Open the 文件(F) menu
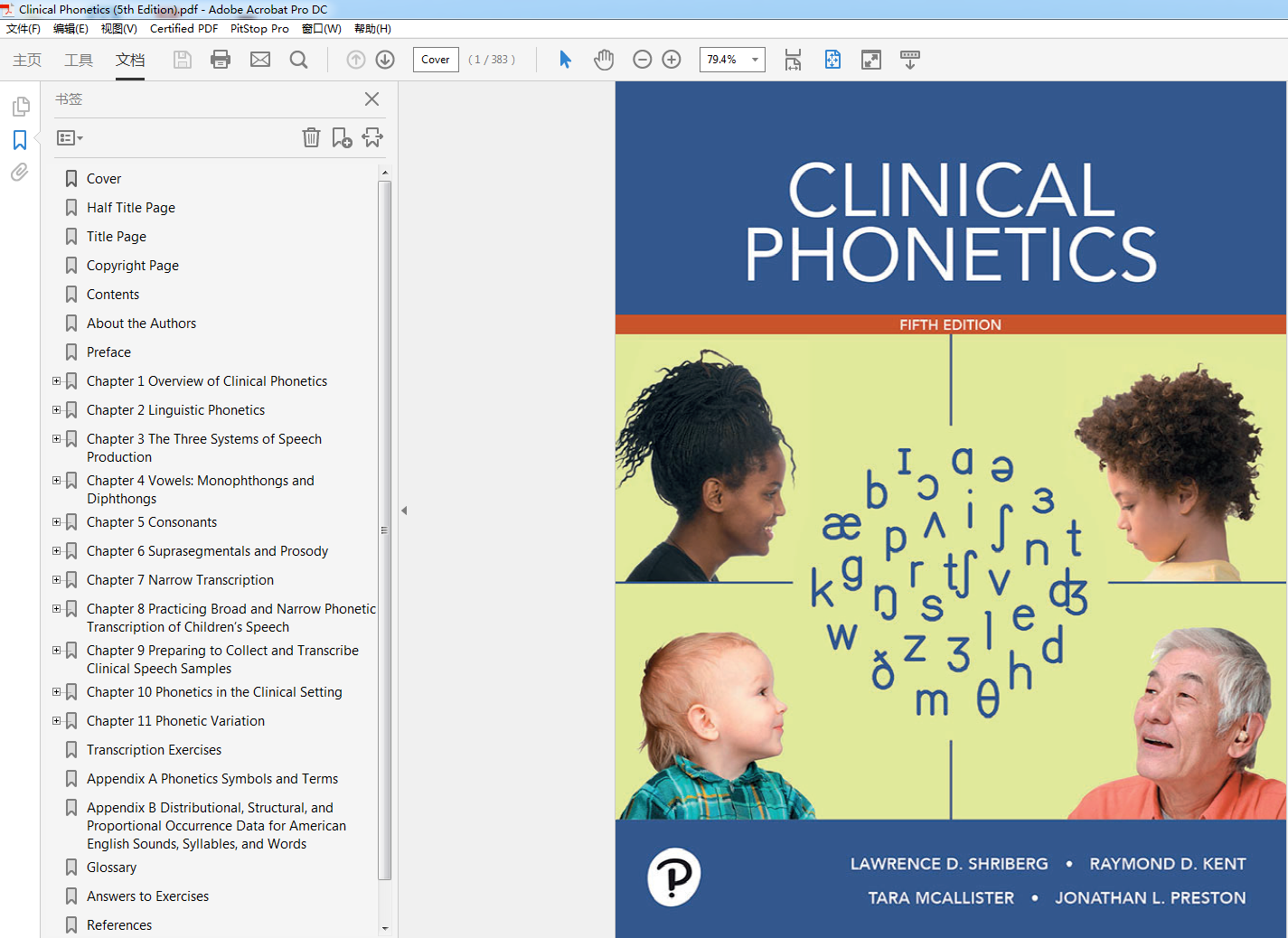This screenshot has height=938, width=1288. (x=24, y=29)
